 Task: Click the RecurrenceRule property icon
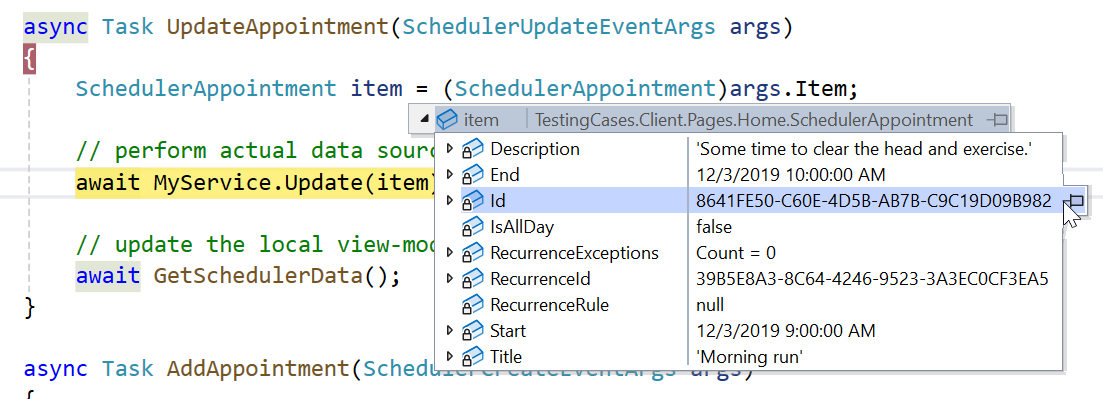coord(472,305)
